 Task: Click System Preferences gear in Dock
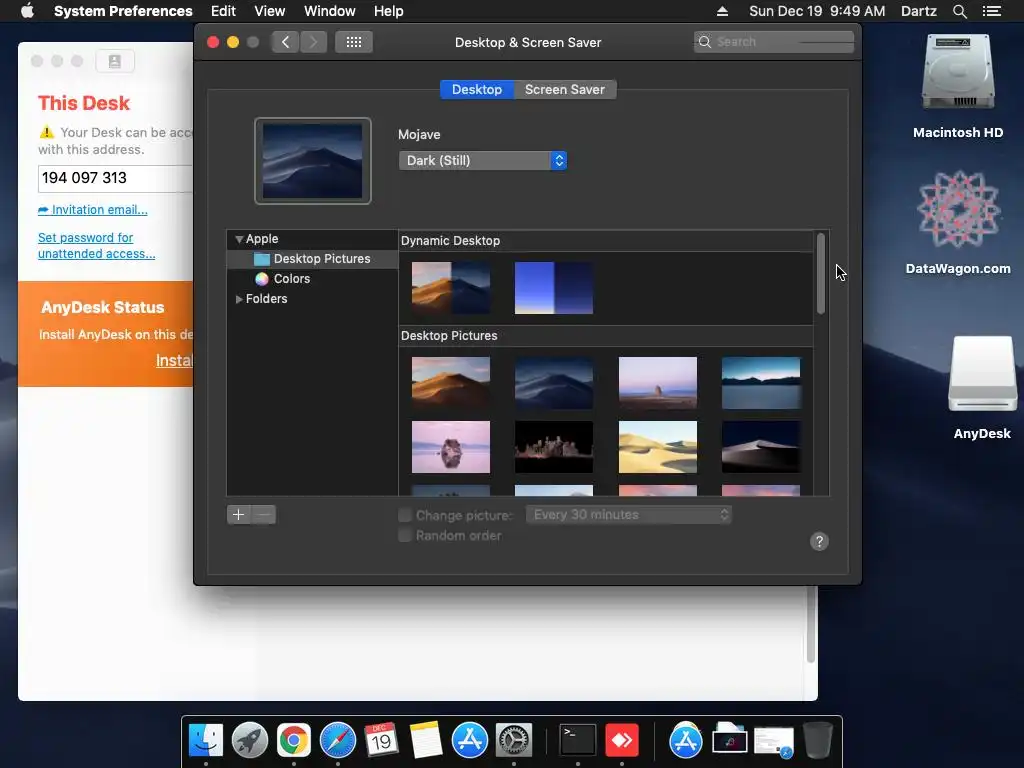click(514, 740)
